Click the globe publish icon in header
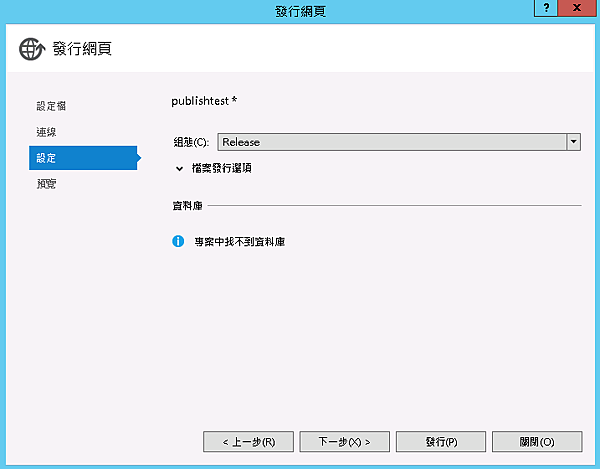 [x=32, y=49]
